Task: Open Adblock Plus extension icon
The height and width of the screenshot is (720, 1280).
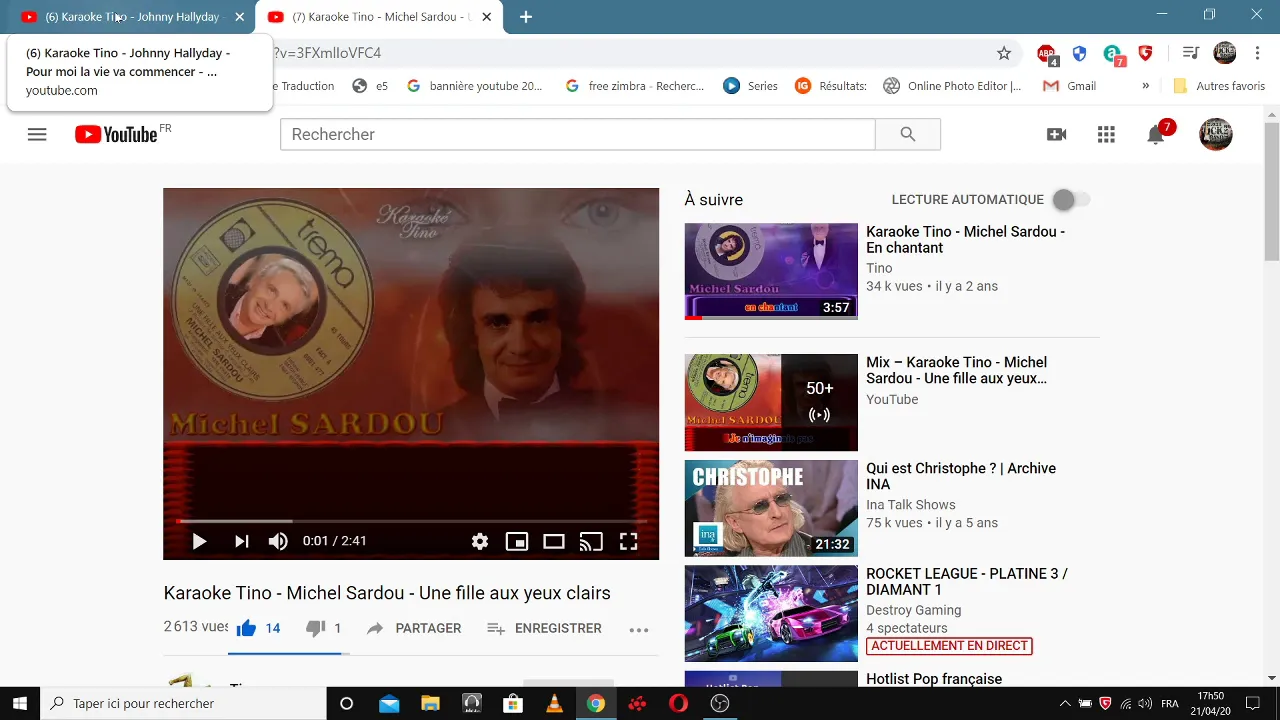Action: point(1047,55)
